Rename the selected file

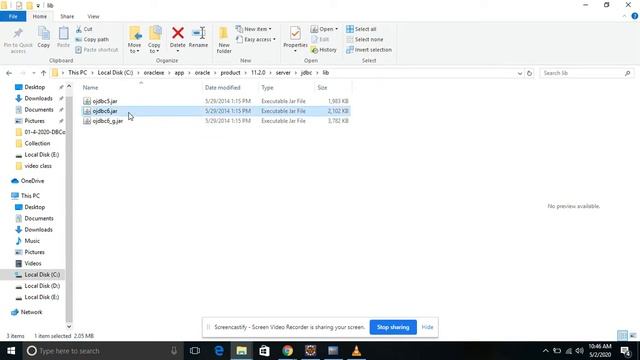pos(198,37)
